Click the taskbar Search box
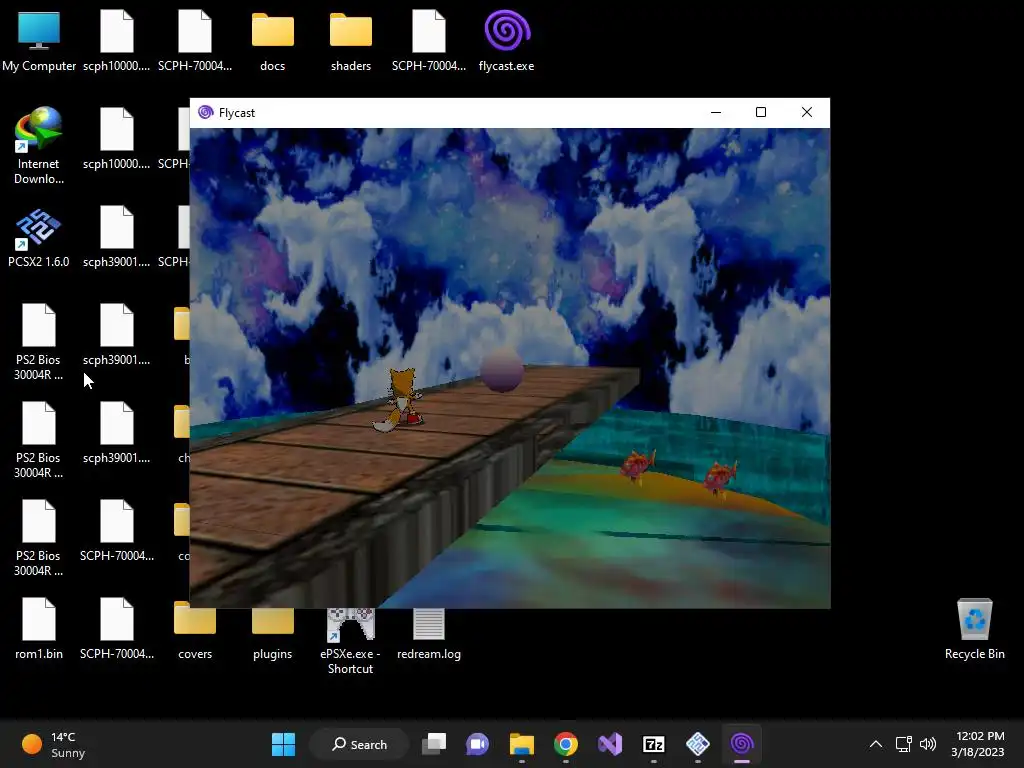This screenshot has width=1024, height=768. (x=359, y=744)
